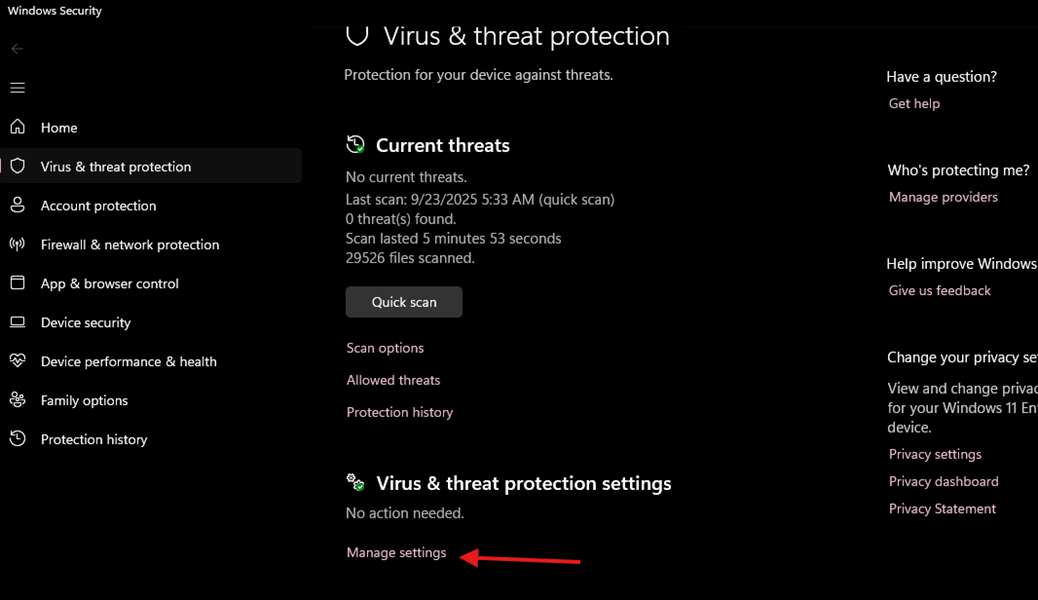Start a Quick scan

pos(404,302)
